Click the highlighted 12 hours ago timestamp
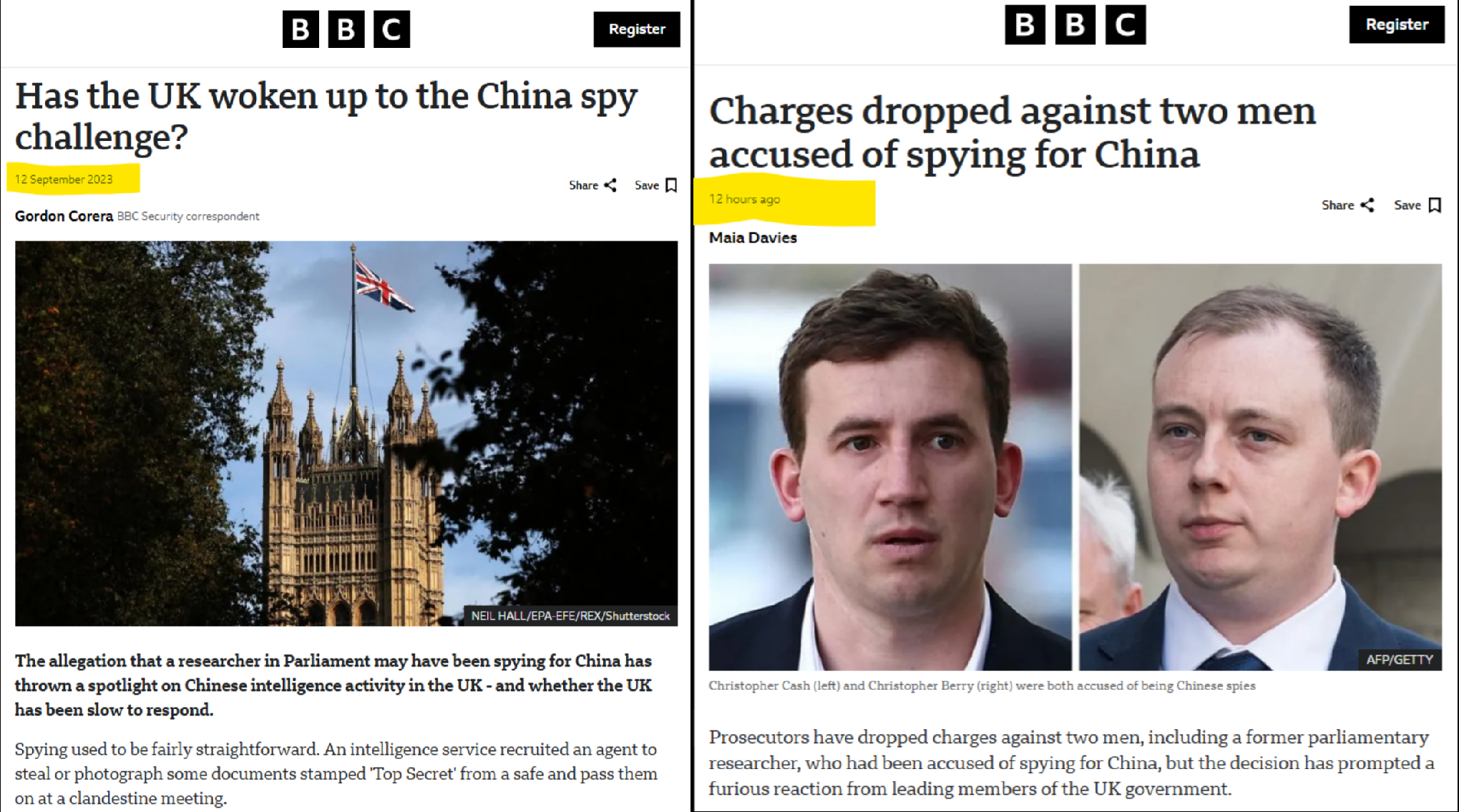Viewport: 1459px width, 812px height. click(x=744, y=199)
